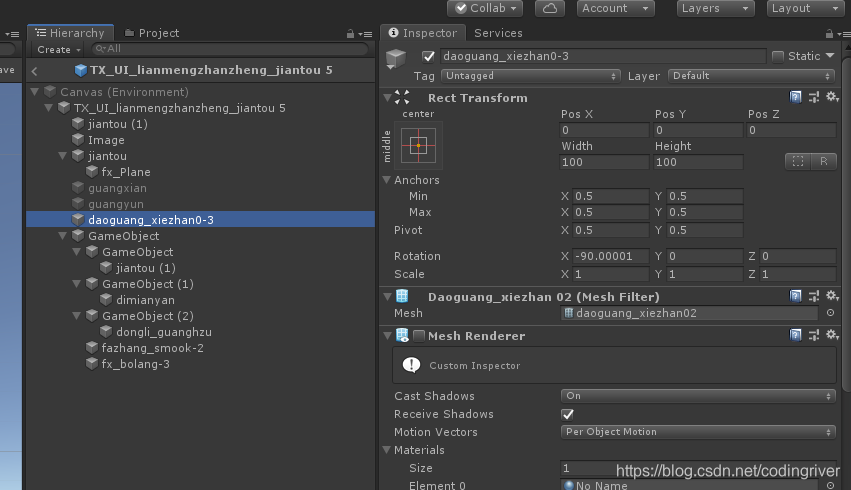Click the cloud services icon

[x=549, y=8]
